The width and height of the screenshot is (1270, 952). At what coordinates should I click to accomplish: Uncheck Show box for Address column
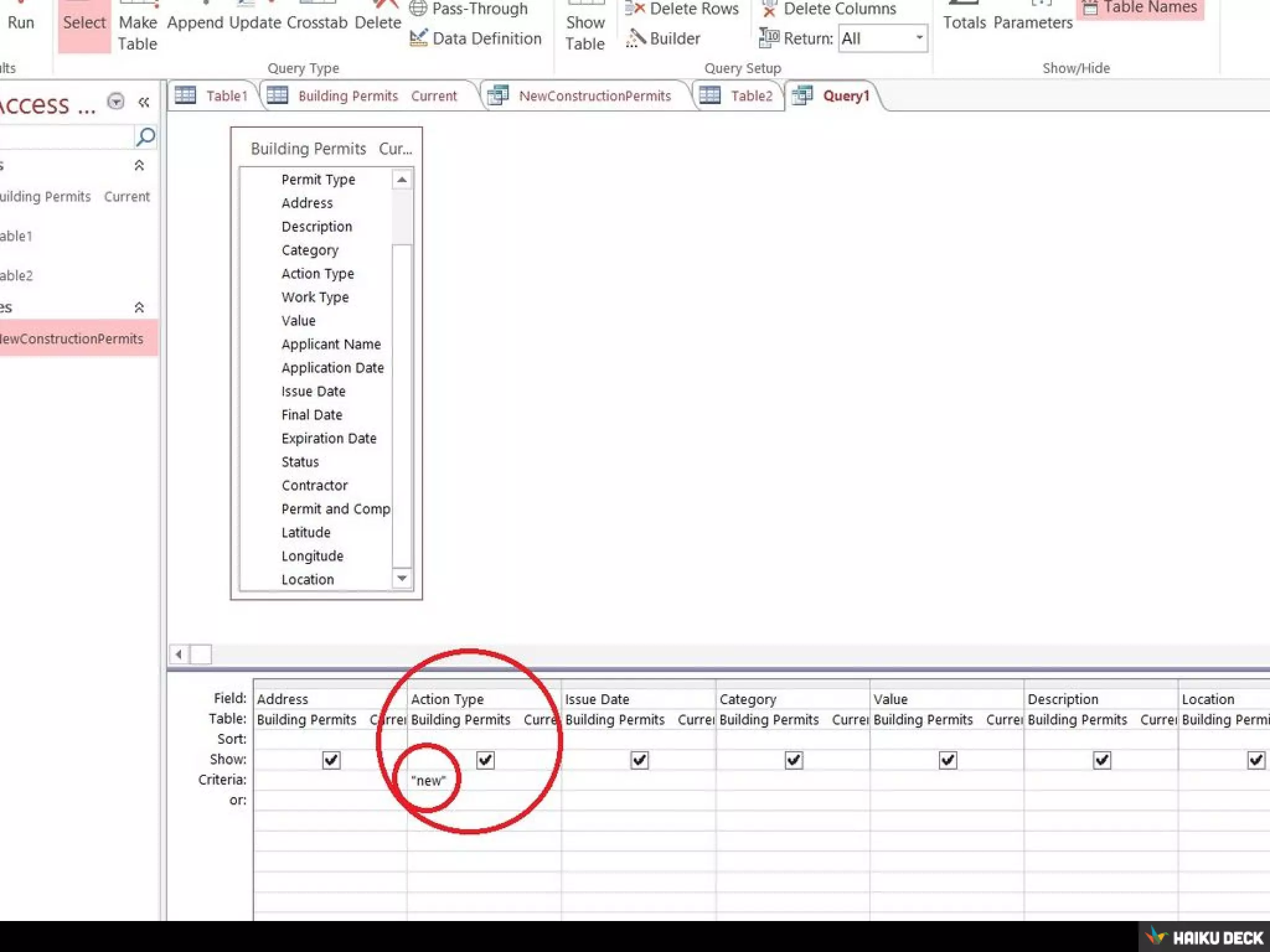pyautogui.click(x=331, y=760)
